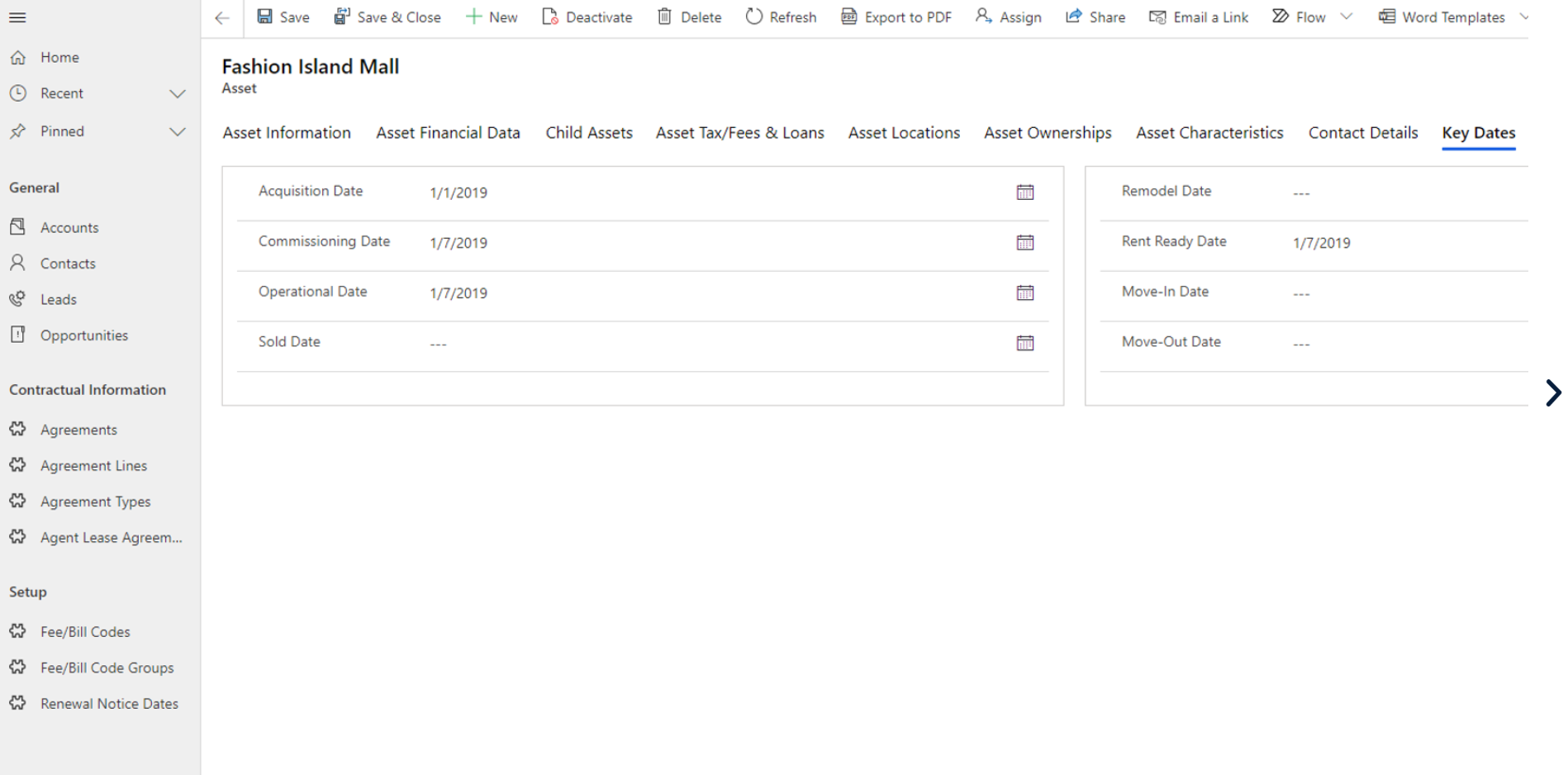Select Home in the sidebar
Viewport: 1568px width, 775px height.
[x=59, y=57]
